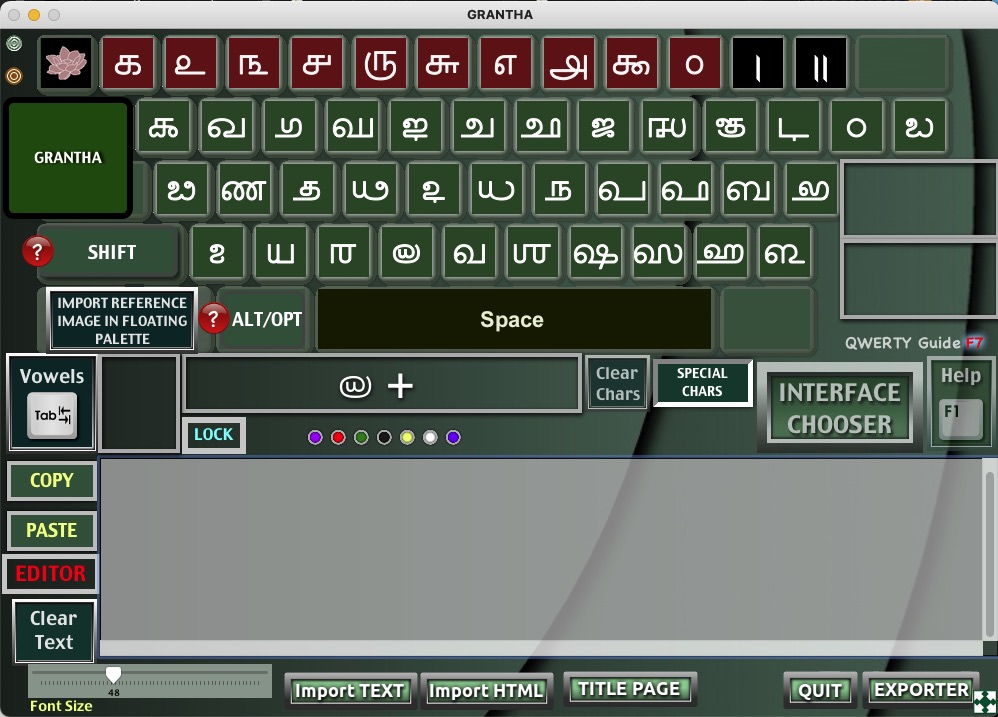Click the green spiral icon at top left
The width and height of the screenshot is (998, 717).
pos(14,44)
